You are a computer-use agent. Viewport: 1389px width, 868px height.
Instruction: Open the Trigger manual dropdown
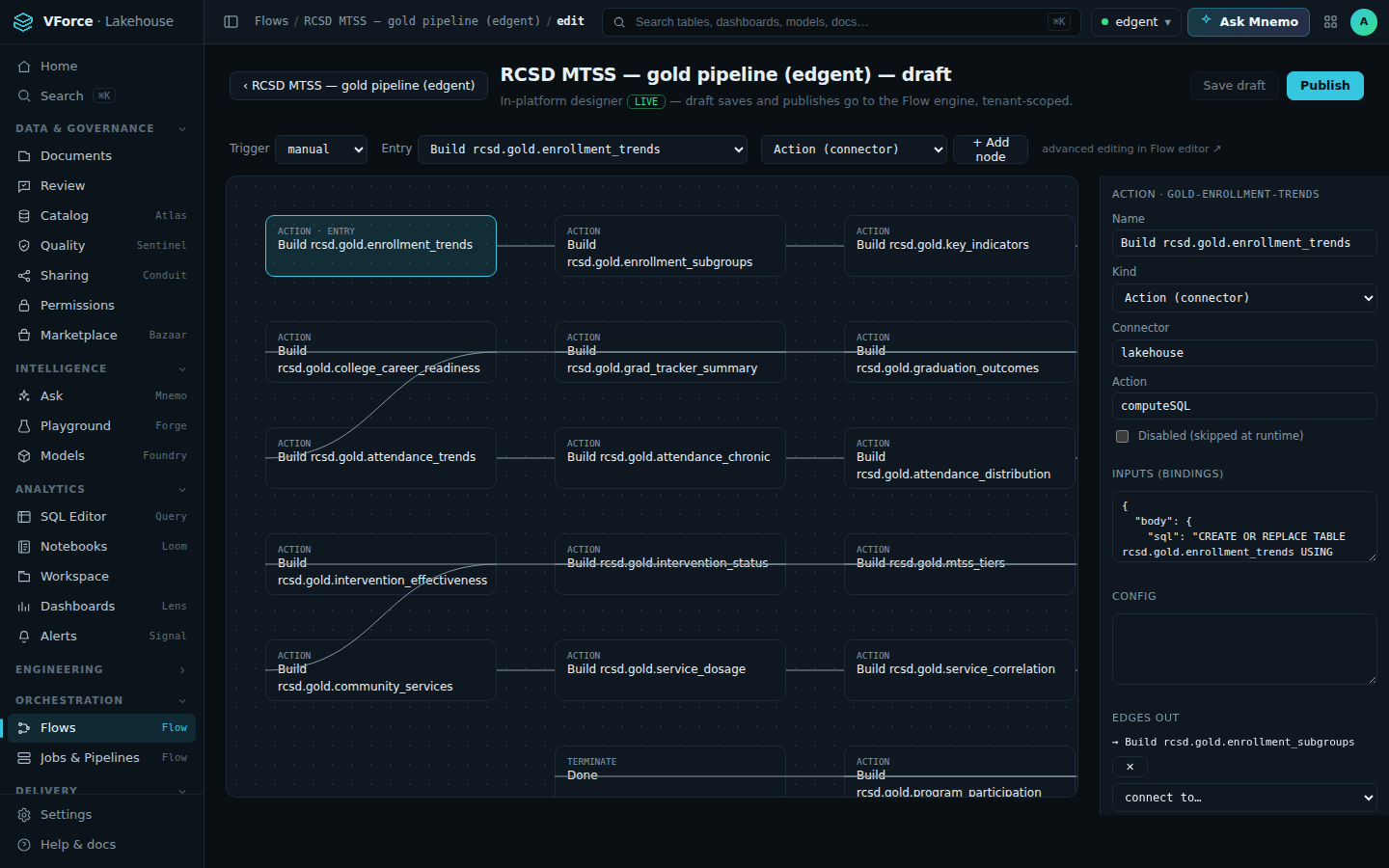(321, 149)
